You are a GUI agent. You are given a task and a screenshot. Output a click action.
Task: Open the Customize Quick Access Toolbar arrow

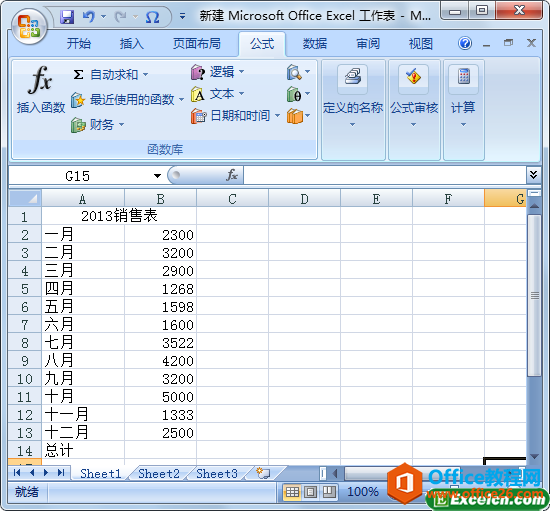tap(182, 16)
